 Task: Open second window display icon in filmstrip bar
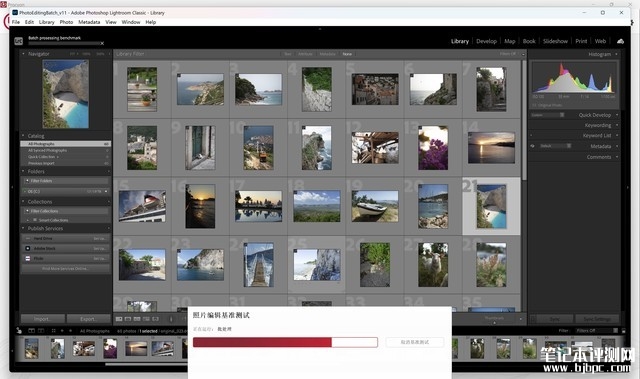pyautogui.click(x=41, y=331)
